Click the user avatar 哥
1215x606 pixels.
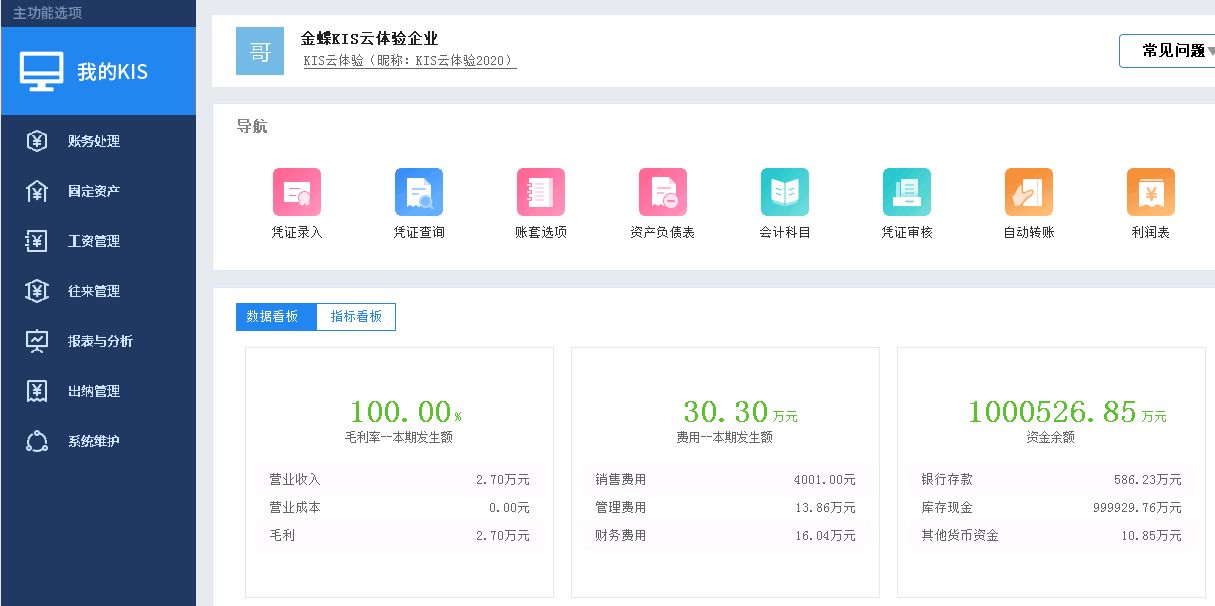point(260,51)
